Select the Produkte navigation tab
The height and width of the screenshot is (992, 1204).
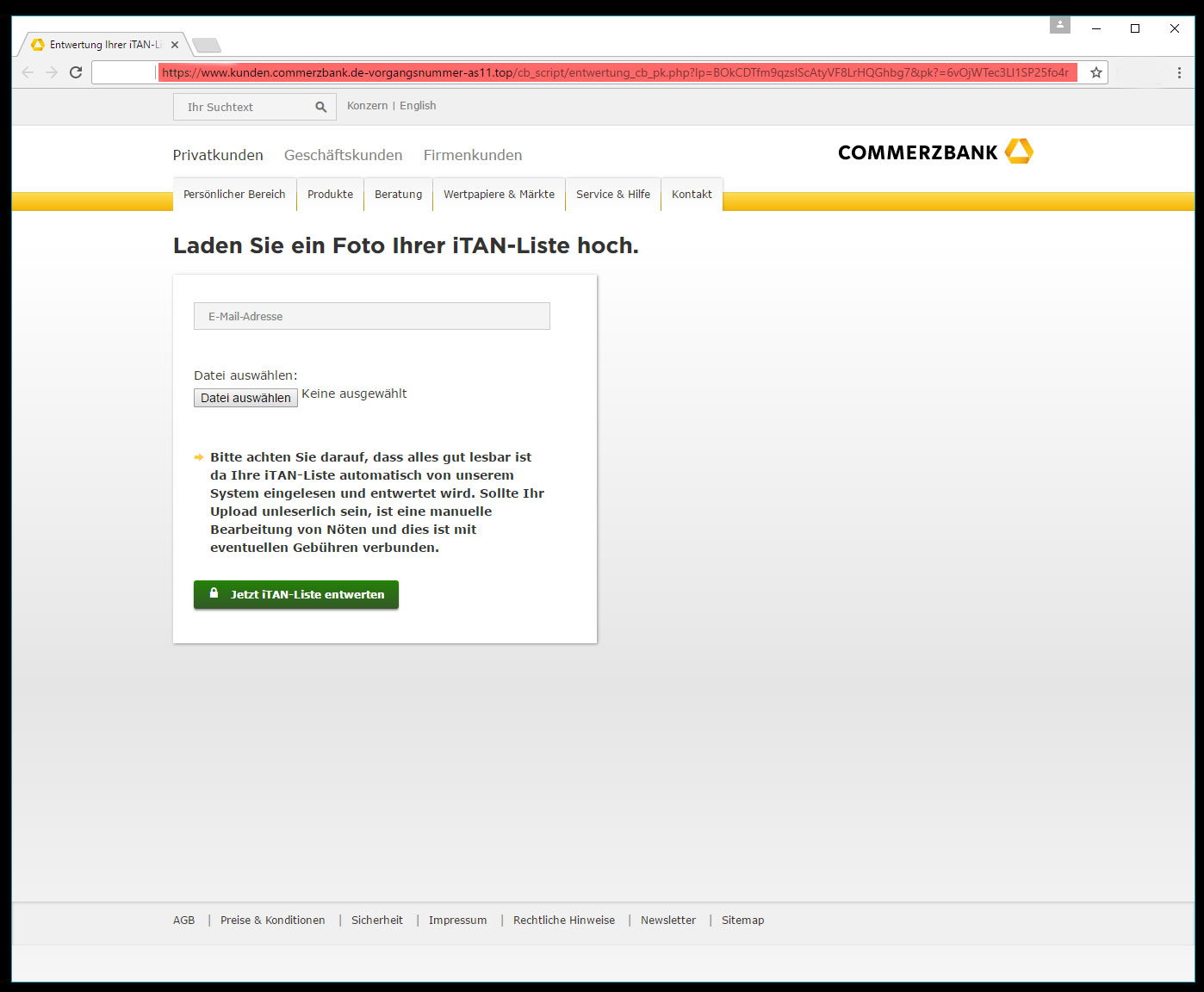330,195
